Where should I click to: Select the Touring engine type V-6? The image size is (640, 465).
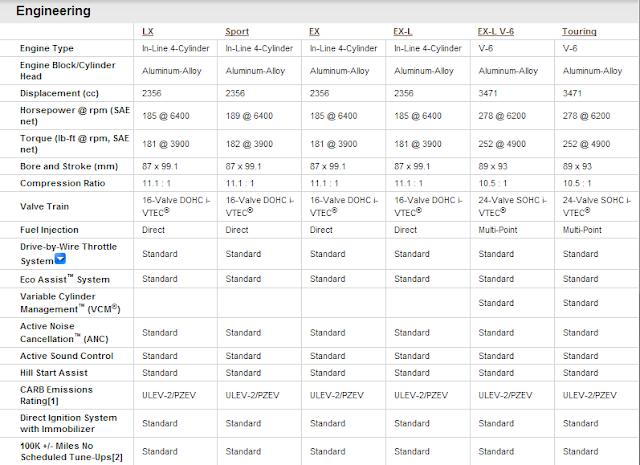pos(570,48)
